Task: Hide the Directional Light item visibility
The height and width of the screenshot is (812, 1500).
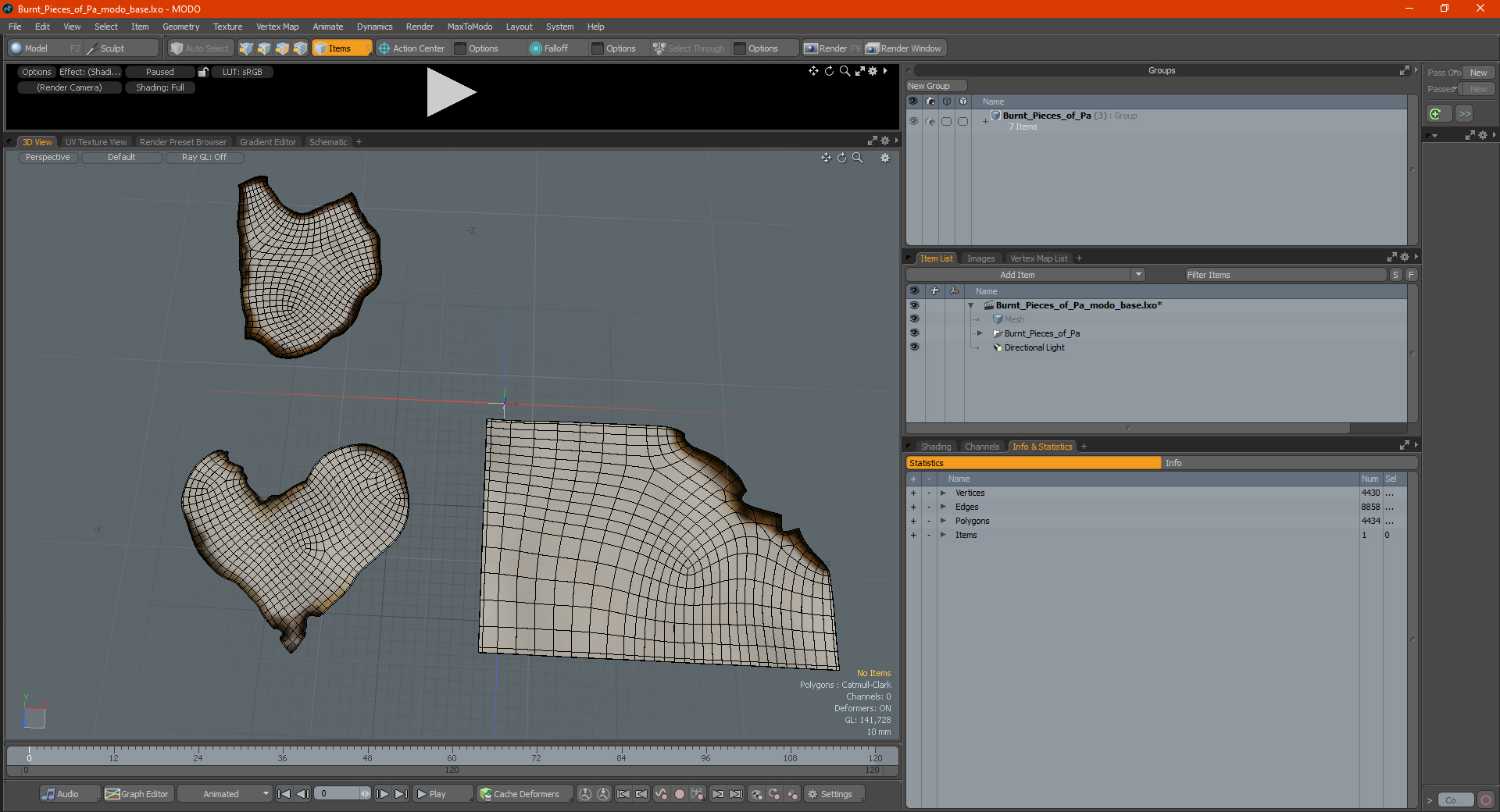Action: coord(914,347)
